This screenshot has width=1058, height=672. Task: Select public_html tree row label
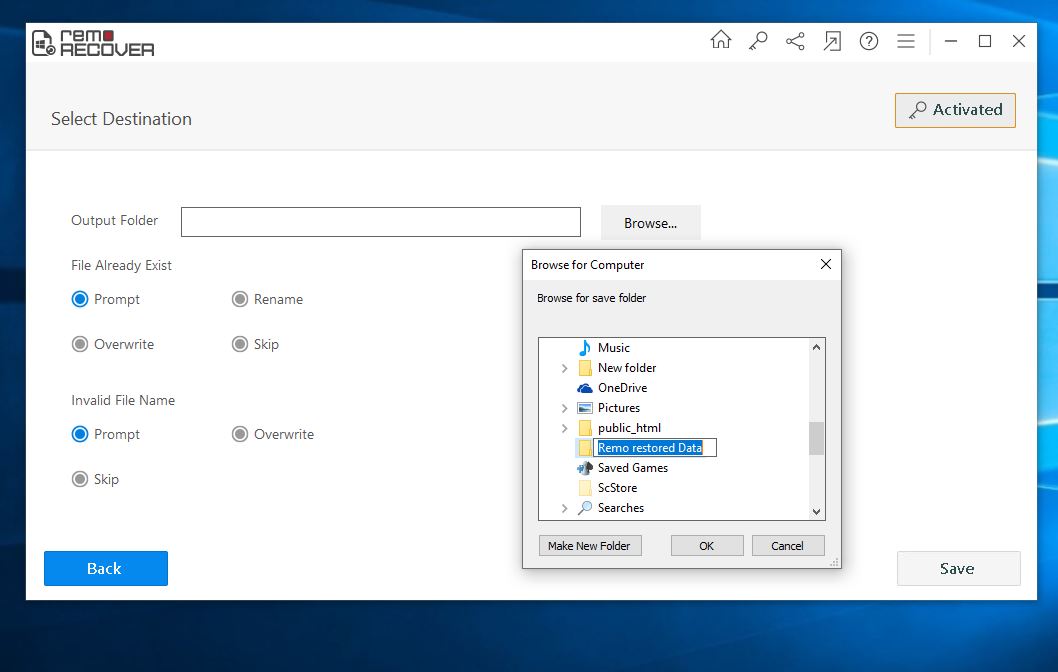629,428
